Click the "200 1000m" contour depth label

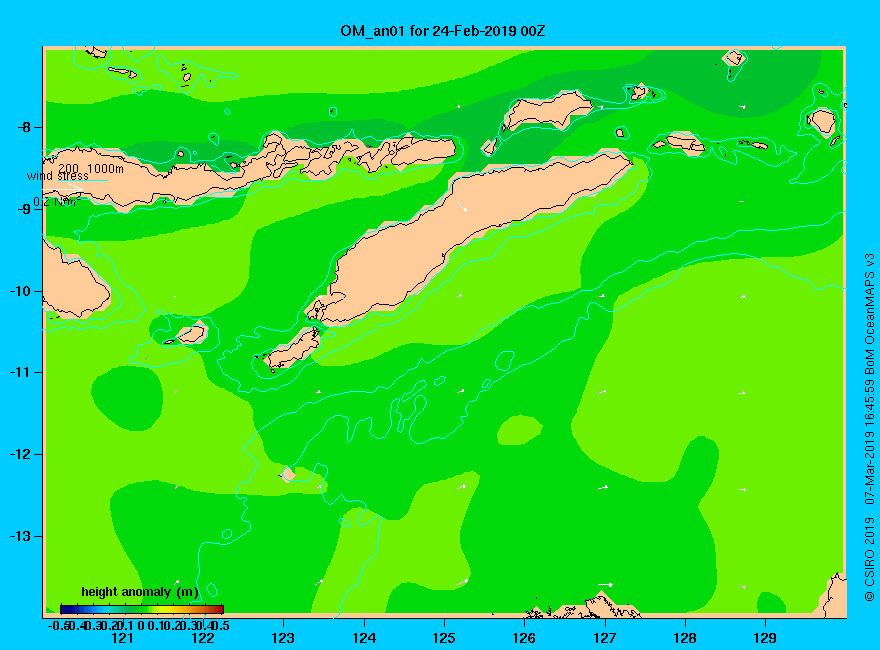pos(90,168)
